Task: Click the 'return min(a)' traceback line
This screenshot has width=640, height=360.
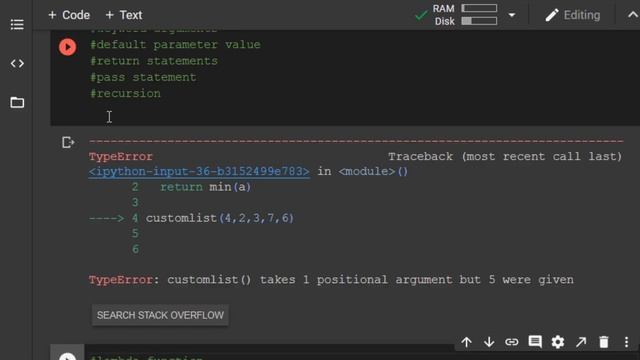Action: tap(205, 187)
